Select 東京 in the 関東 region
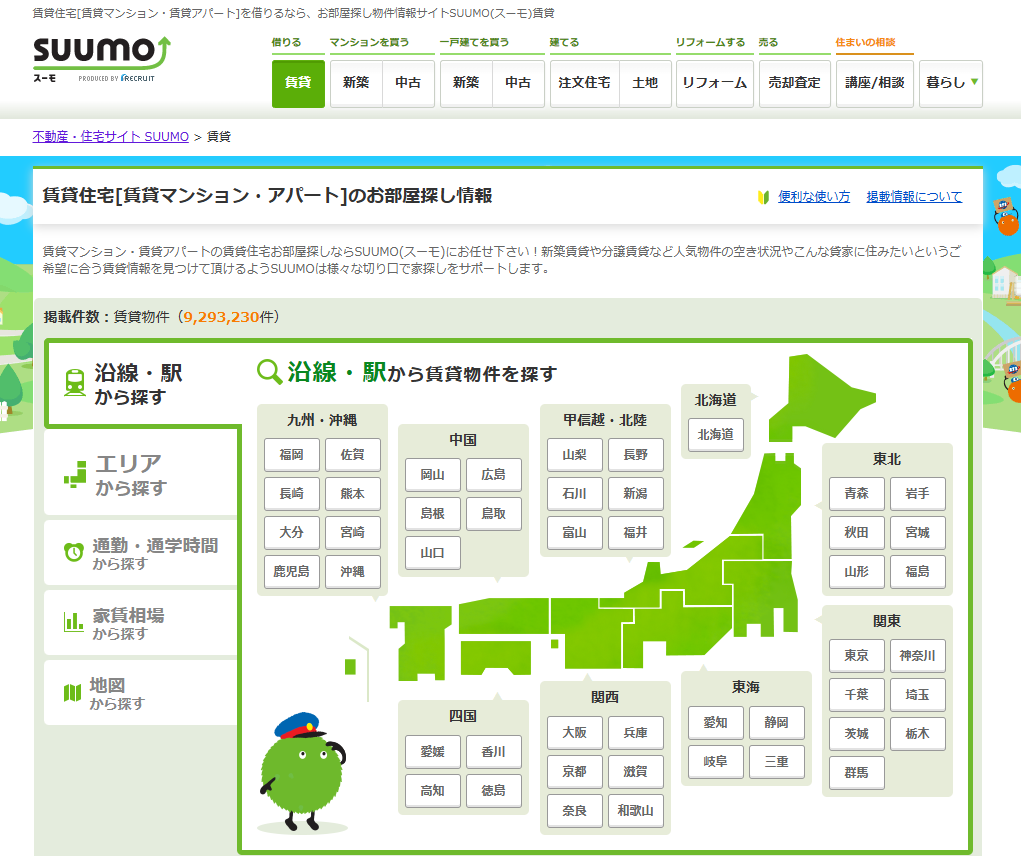 pos(856,656)
